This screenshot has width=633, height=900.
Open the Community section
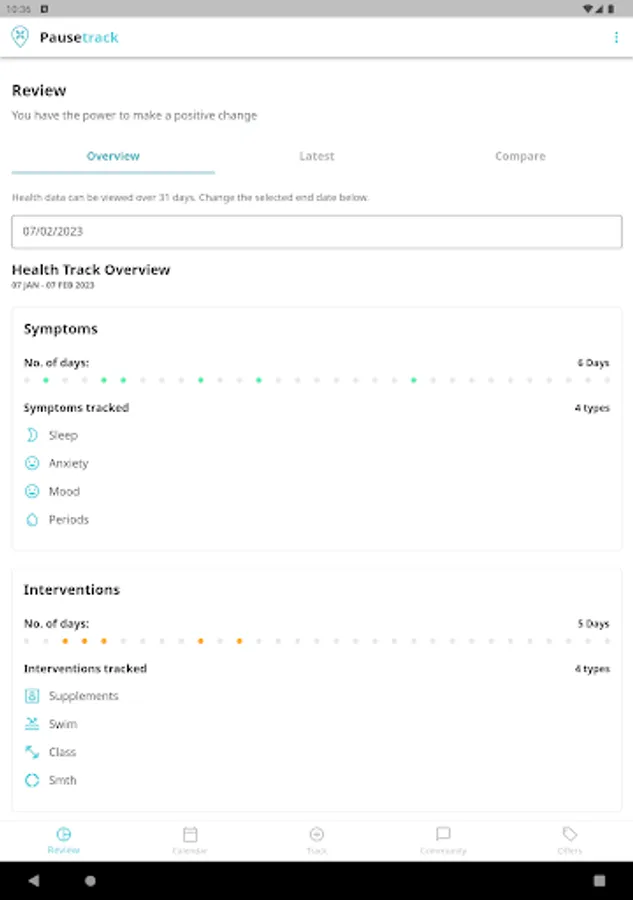tap(443, 840)
